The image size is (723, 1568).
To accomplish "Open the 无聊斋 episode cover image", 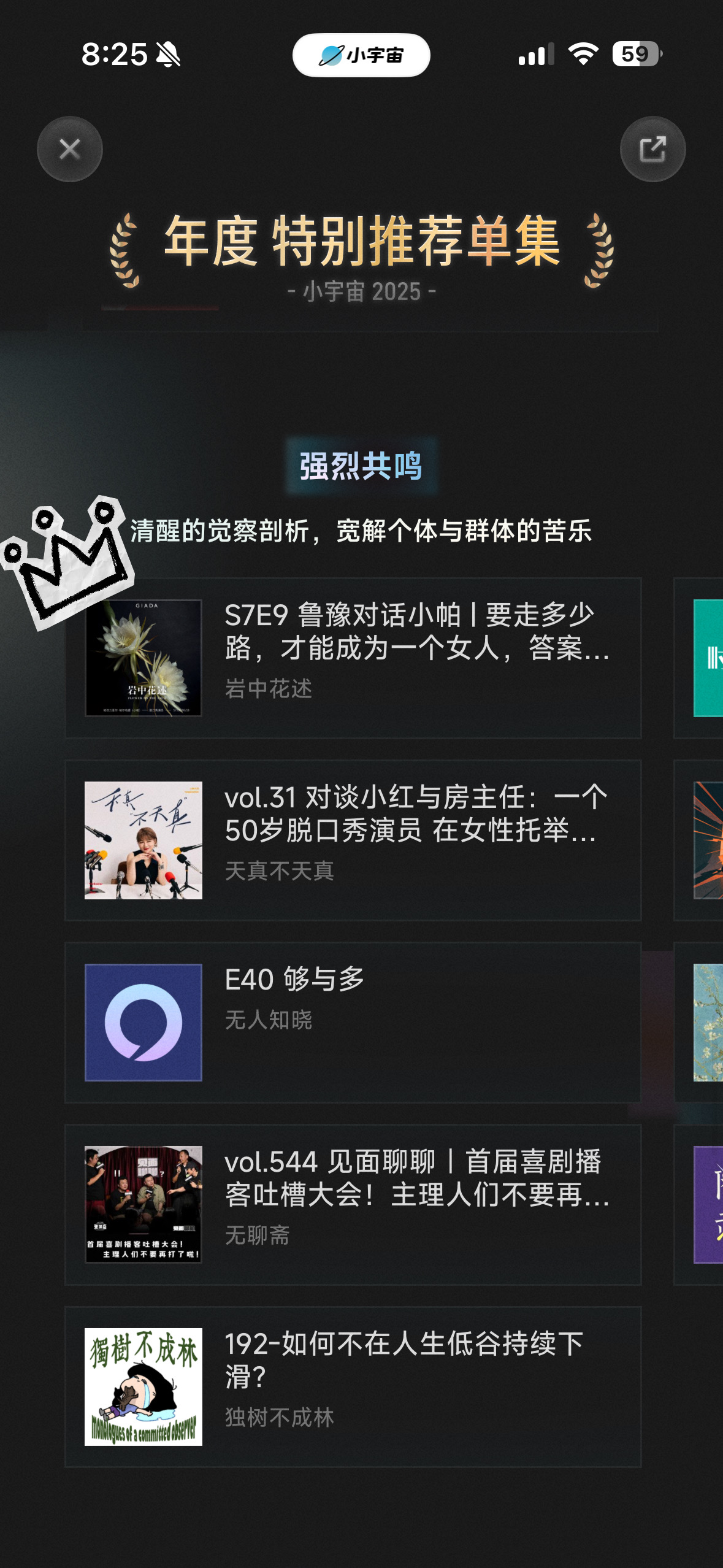I will pos(143,1205).
